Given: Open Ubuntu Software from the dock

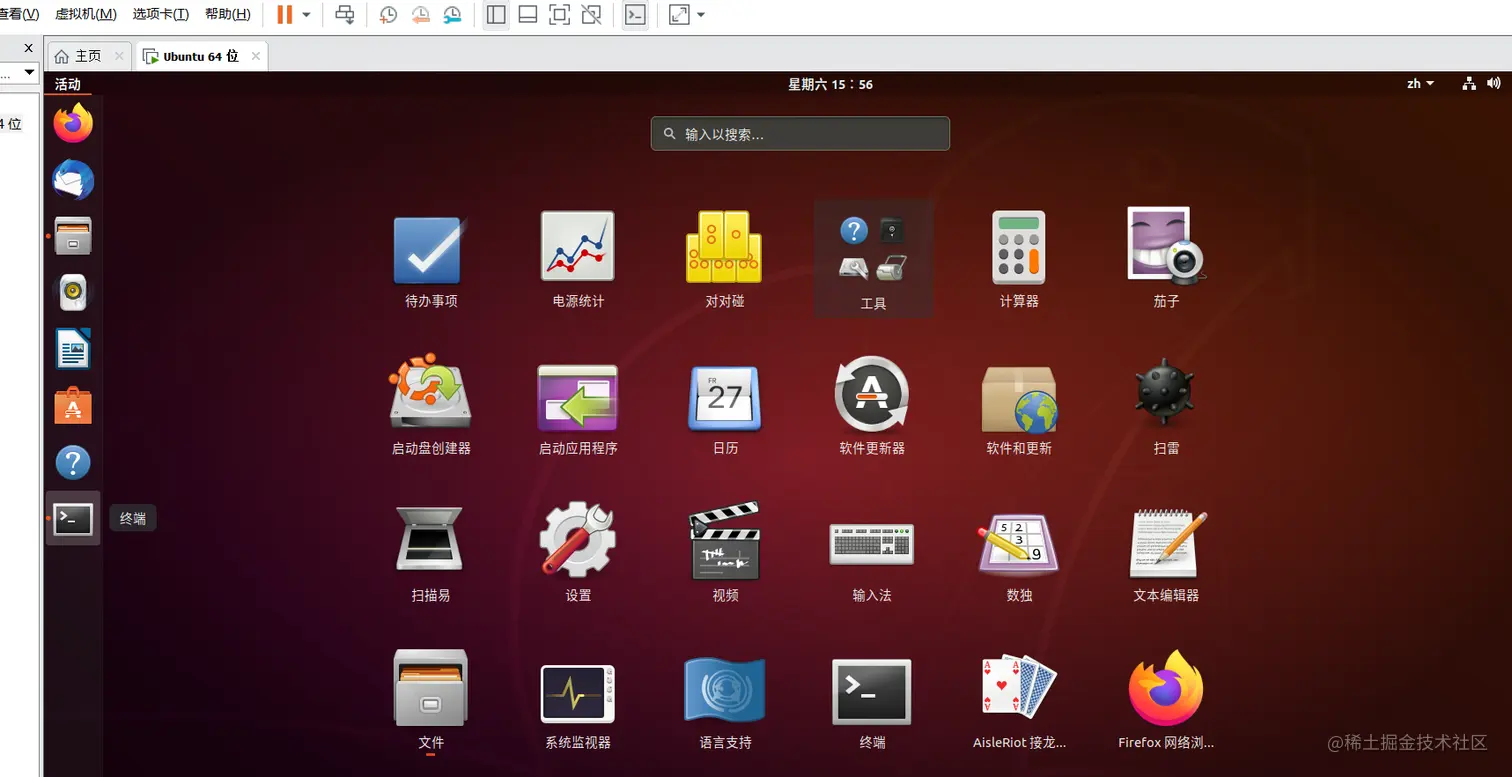Looking at the screenshot, I should pyautogui.click(x=73, y=406).
